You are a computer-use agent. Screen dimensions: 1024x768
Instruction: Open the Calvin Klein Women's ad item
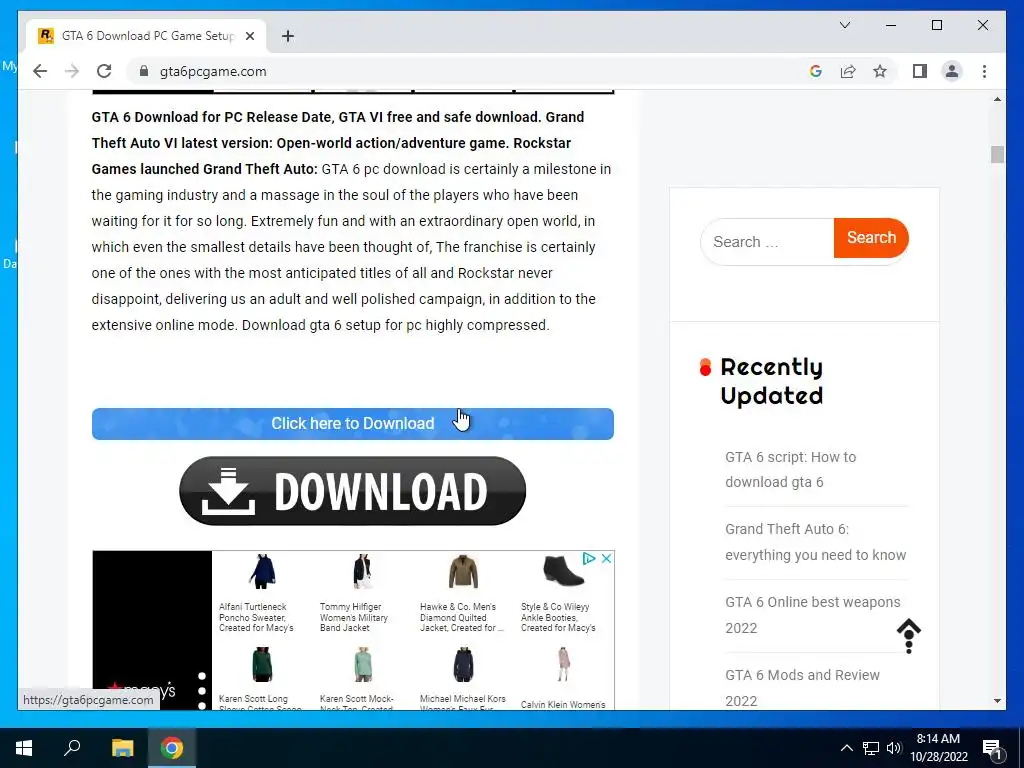pos(563,678)
